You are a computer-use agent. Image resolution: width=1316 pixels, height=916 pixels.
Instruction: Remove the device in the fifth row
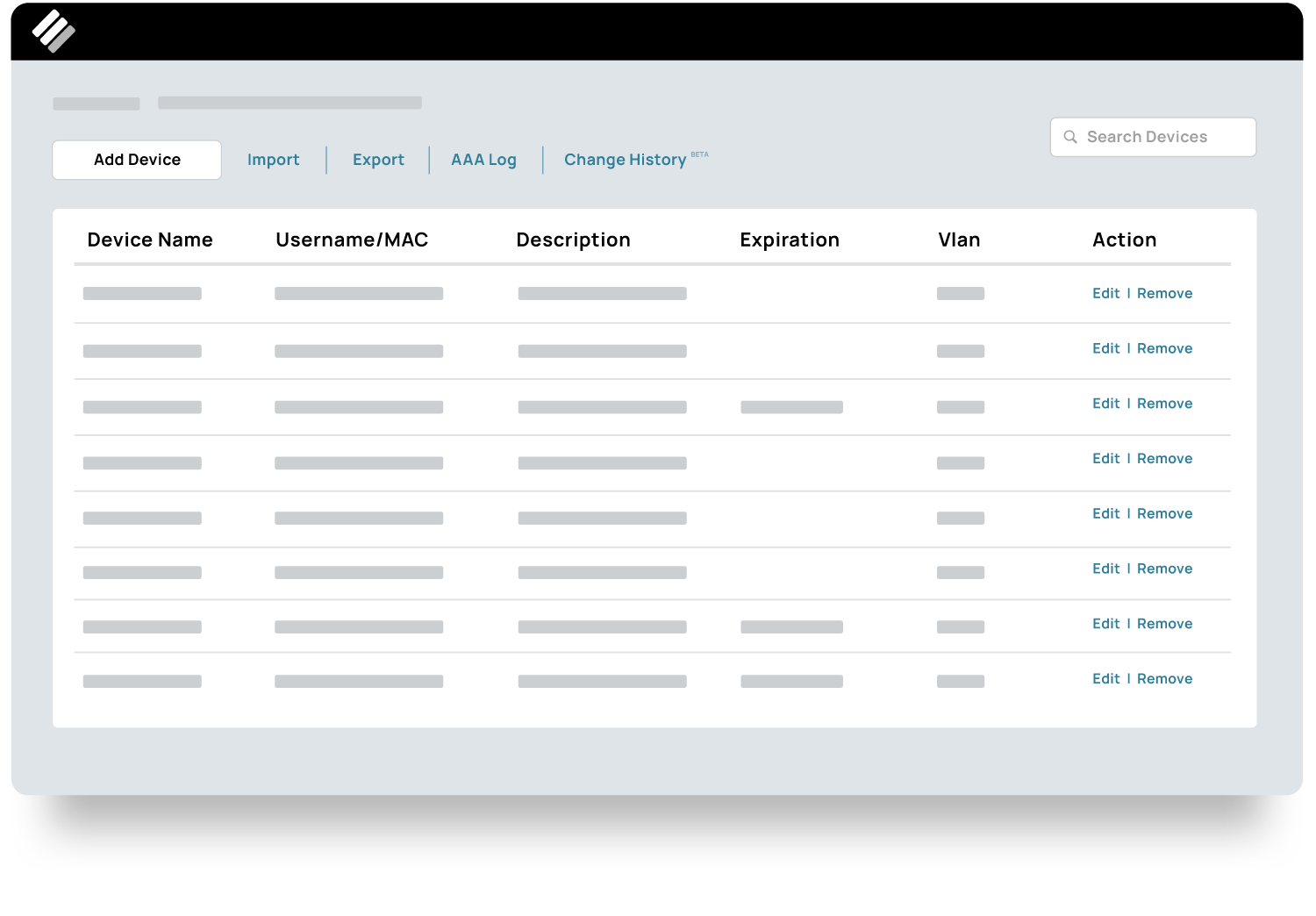[1164, 513]
